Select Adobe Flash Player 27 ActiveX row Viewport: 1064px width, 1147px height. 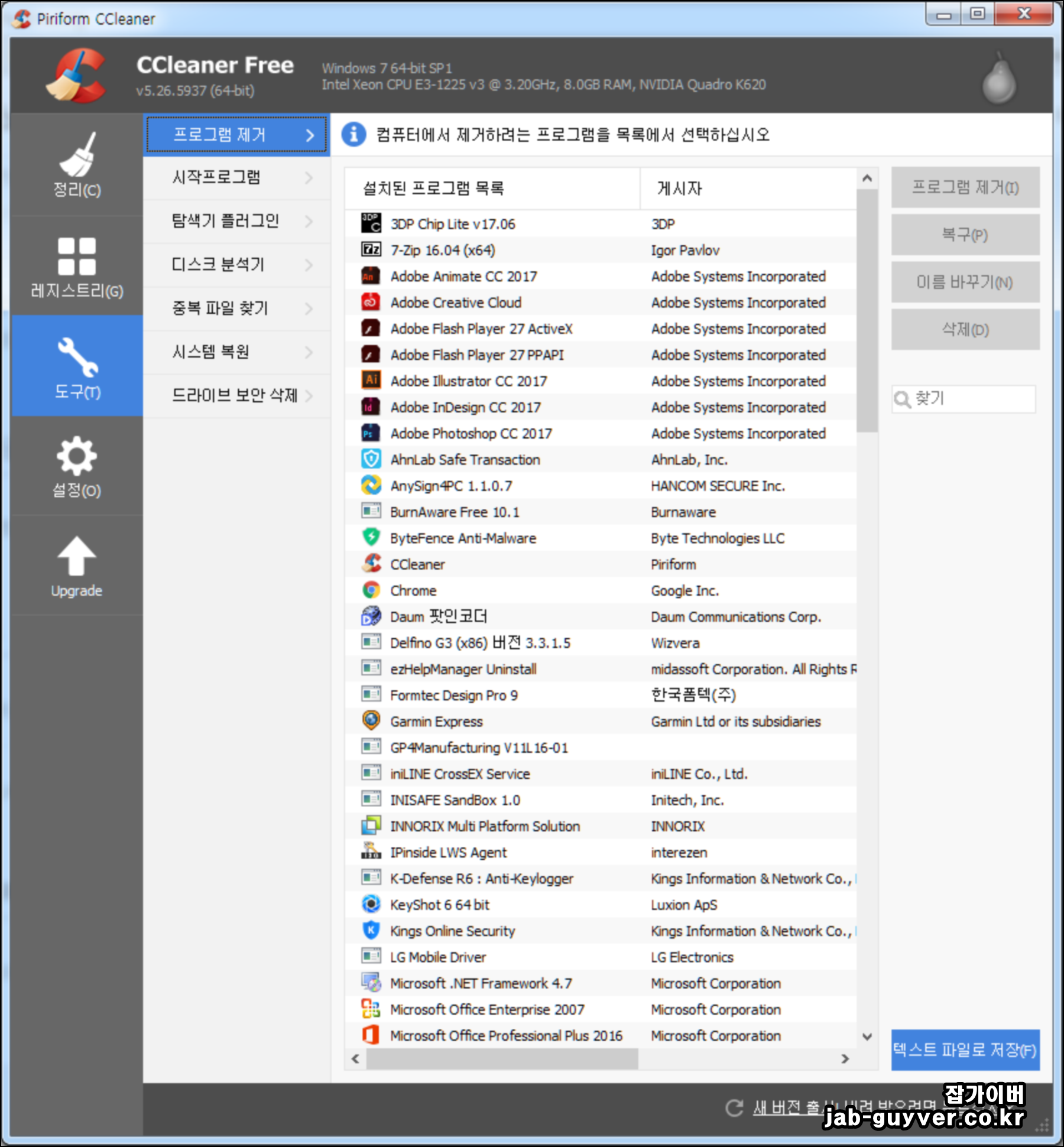pyautogui.click(x=601, y=328)
